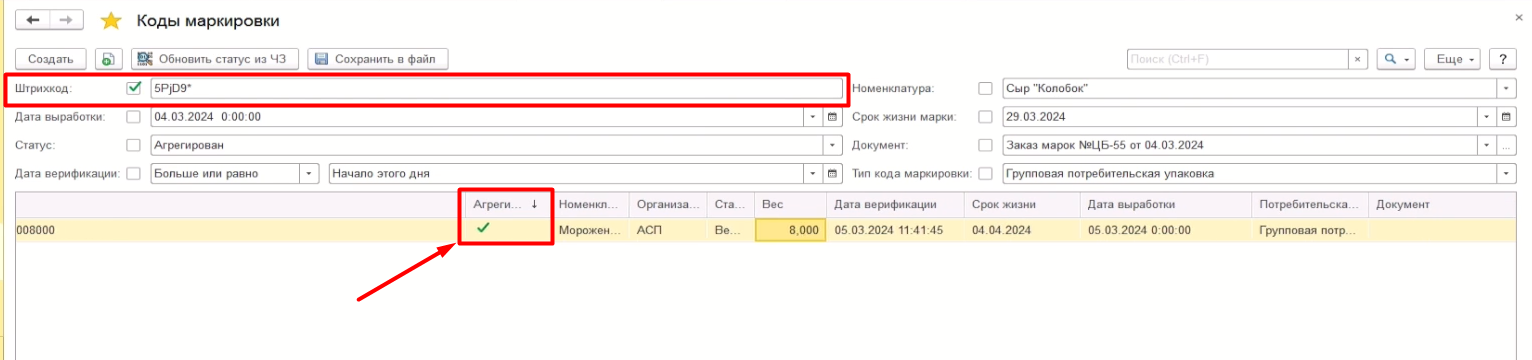Expand the Больше или равно comparison dropdown
1532x360 pixels.
coord(309,173)
